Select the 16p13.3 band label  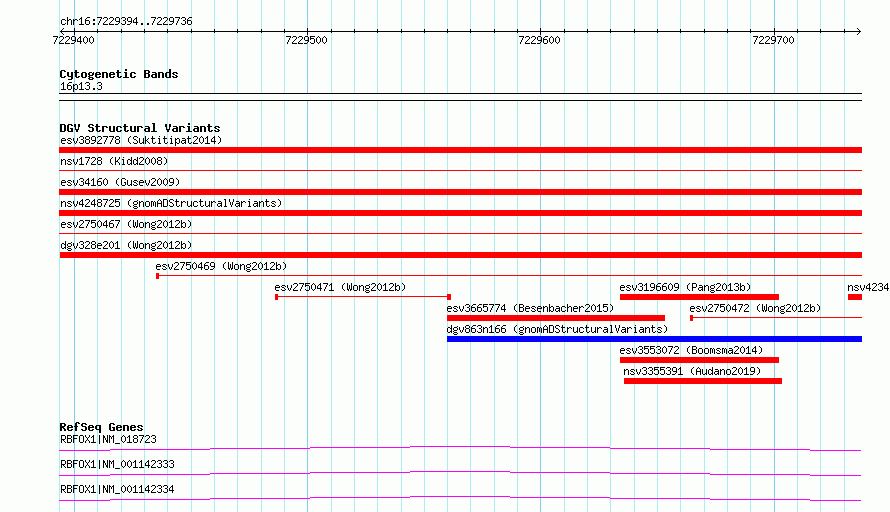coord(81,86)
